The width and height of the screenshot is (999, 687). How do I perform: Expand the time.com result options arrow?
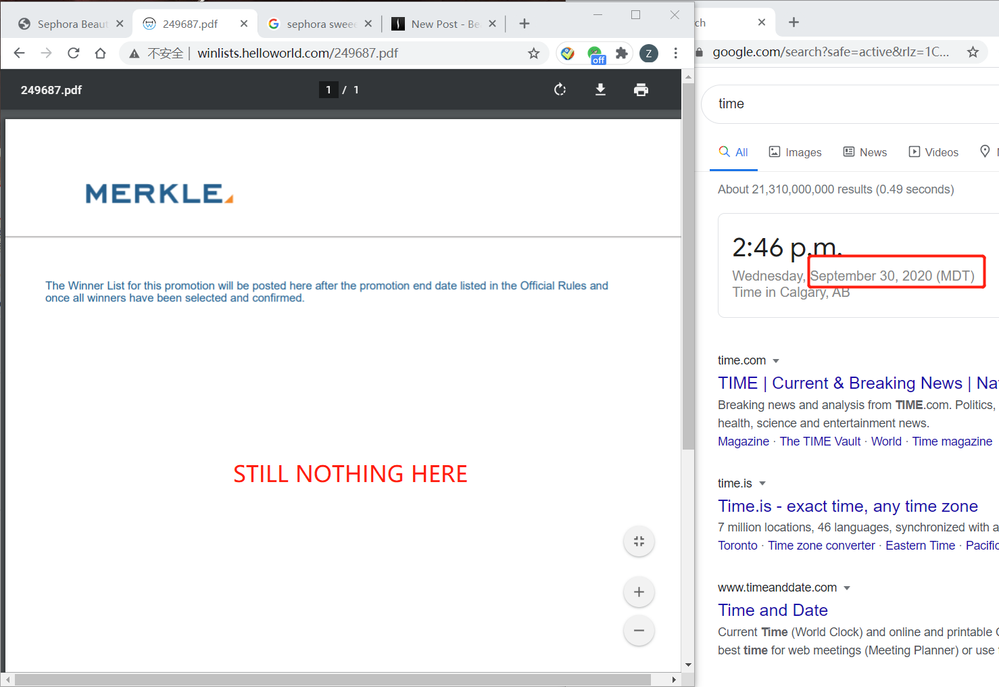click(x=776, y=361)
